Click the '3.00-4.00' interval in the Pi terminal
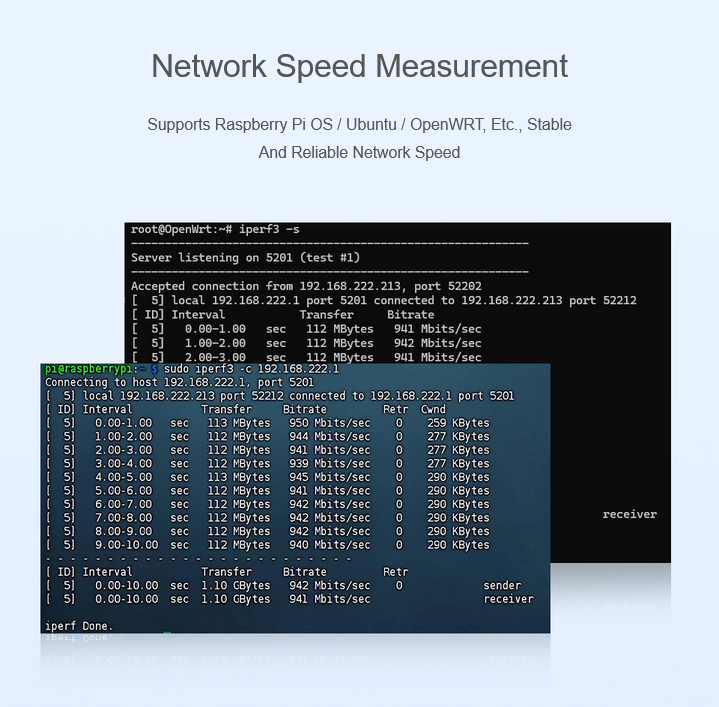The width and height of the screenshot is (719, 707). [x=123, y=464]
